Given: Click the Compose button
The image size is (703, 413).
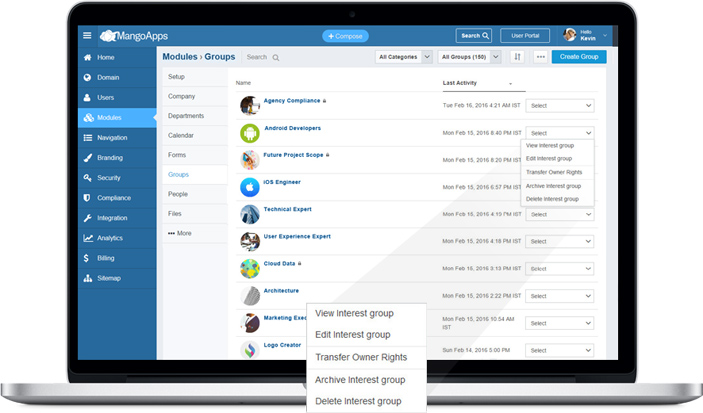Looking at the screenshot, I should pos(345,36).
